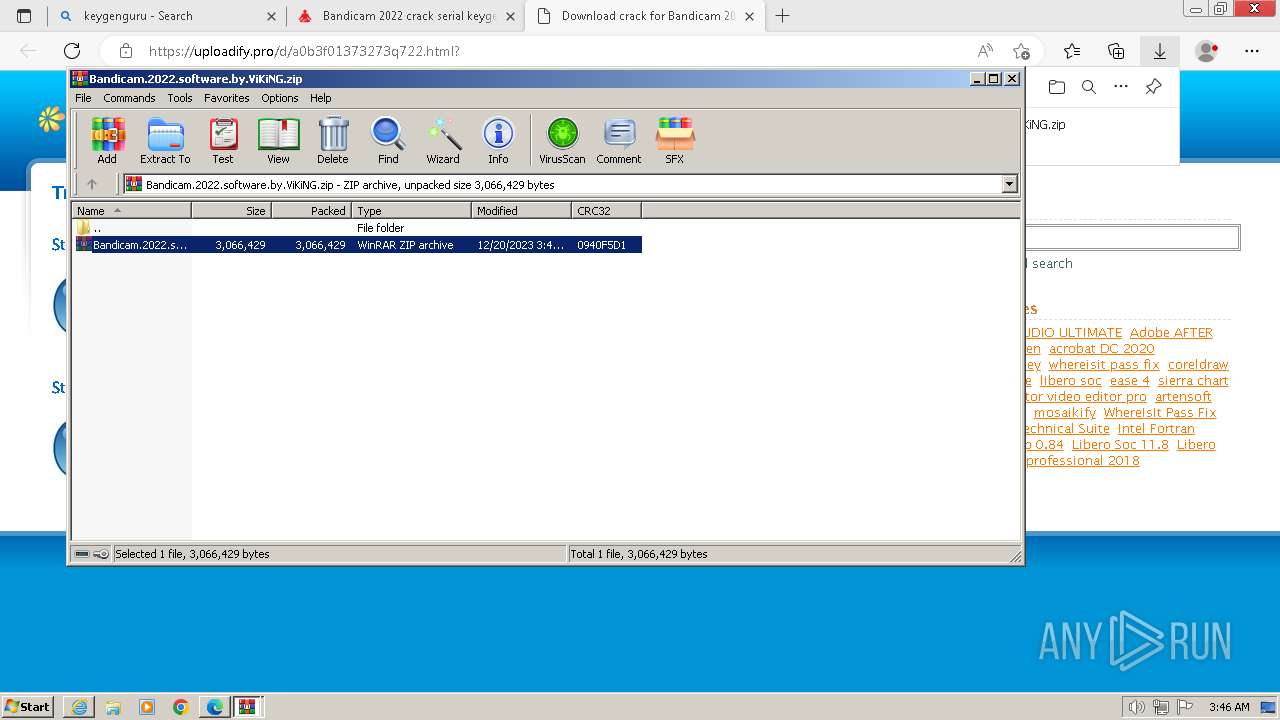Run VirusScan on the archive
This screenshot has height=720, width=1280.
click(562, 140)
